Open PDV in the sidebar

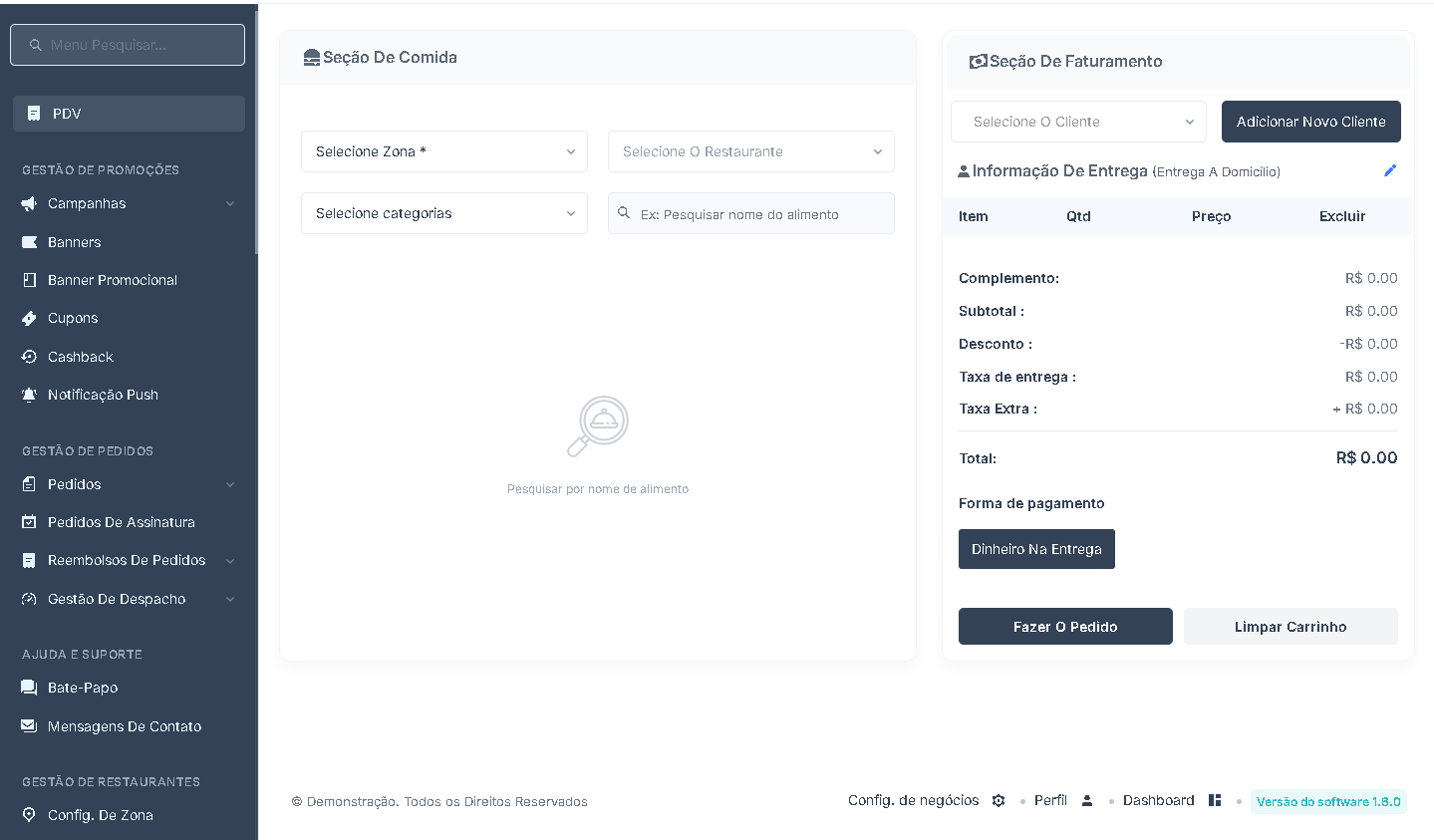129,114
